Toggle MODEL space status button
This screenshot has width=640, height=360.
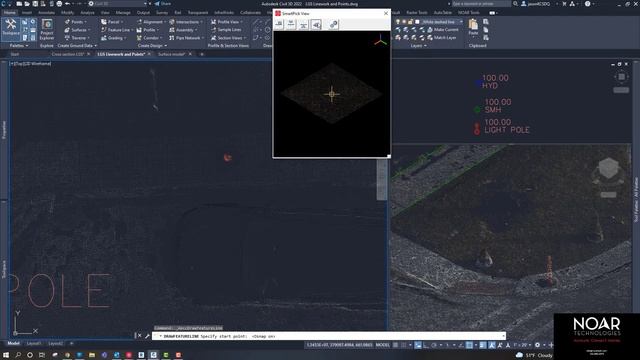[x=382, y=345]
